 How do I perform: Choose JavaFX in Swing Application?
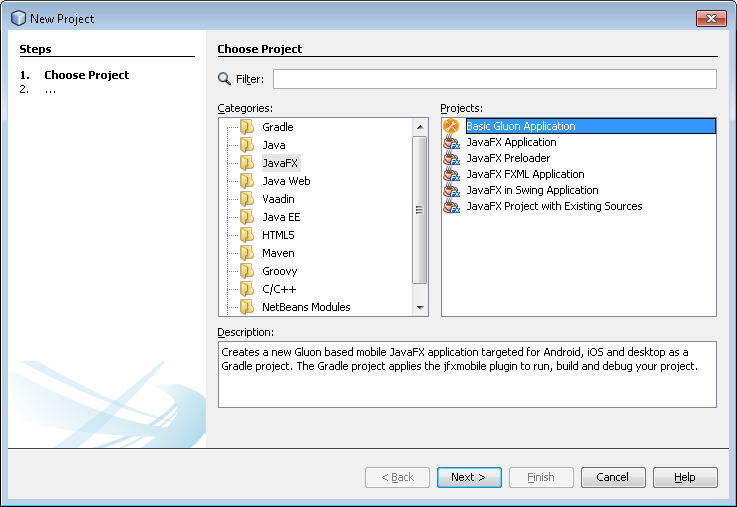pos(533,190)
